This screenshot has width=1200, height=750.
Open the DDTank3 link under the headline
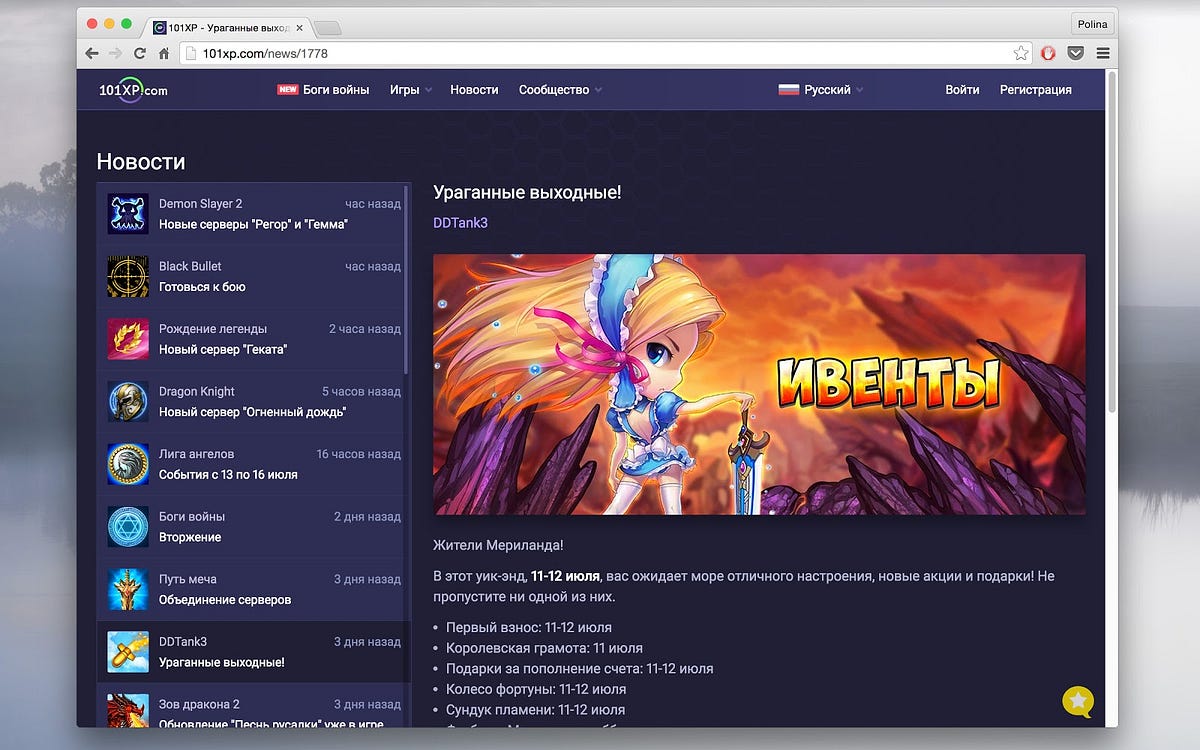click(460, 223)
